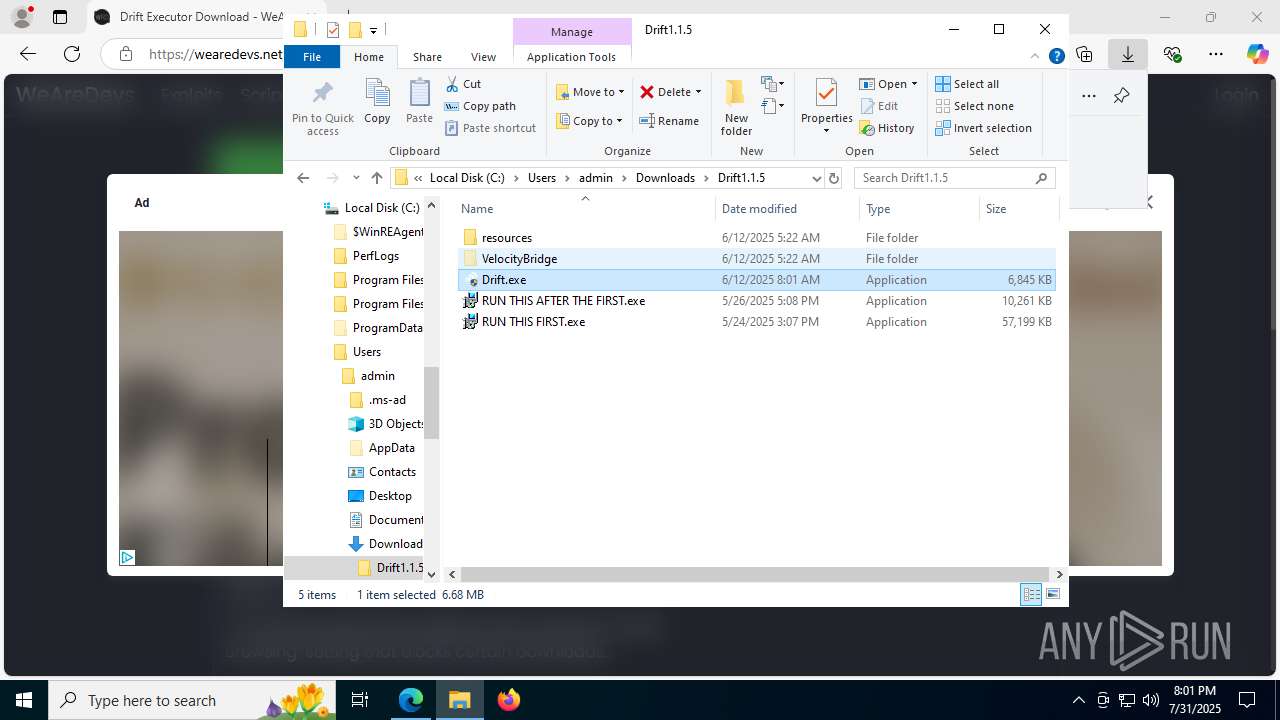The width and height of the screenshot is (1280, 720).
Task: Sort by Size column header
Action: click(x=1018, y=209)
